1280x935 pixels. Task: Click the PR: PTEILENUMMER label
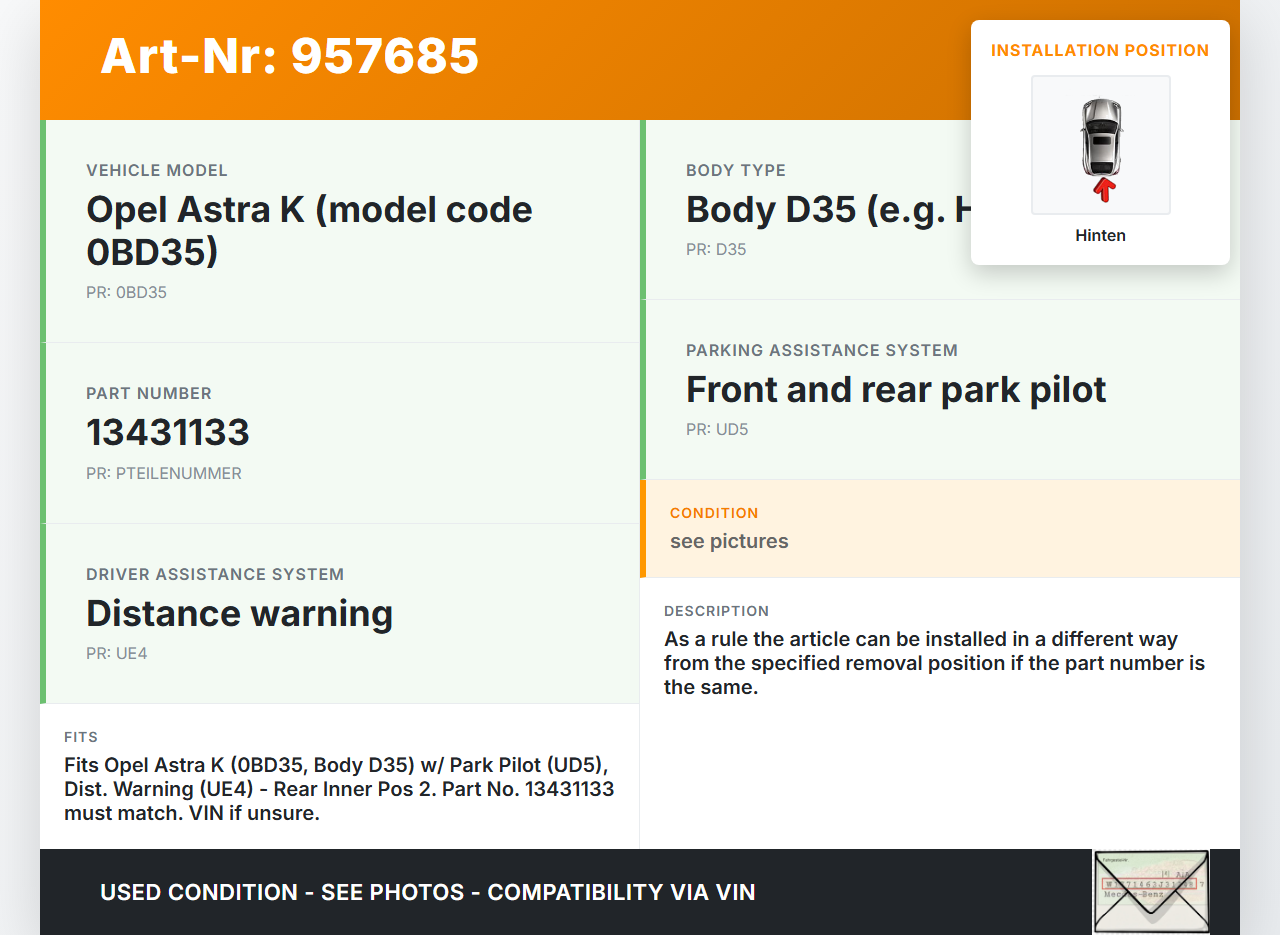(163, 473)
